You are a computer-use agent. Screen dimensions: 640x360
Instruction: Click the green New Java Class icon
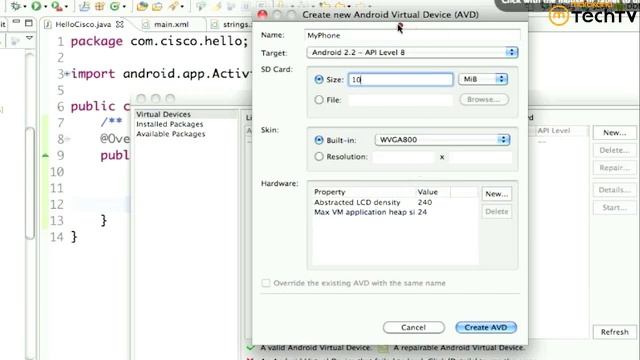pyautogui.click(x=115, y=6)
